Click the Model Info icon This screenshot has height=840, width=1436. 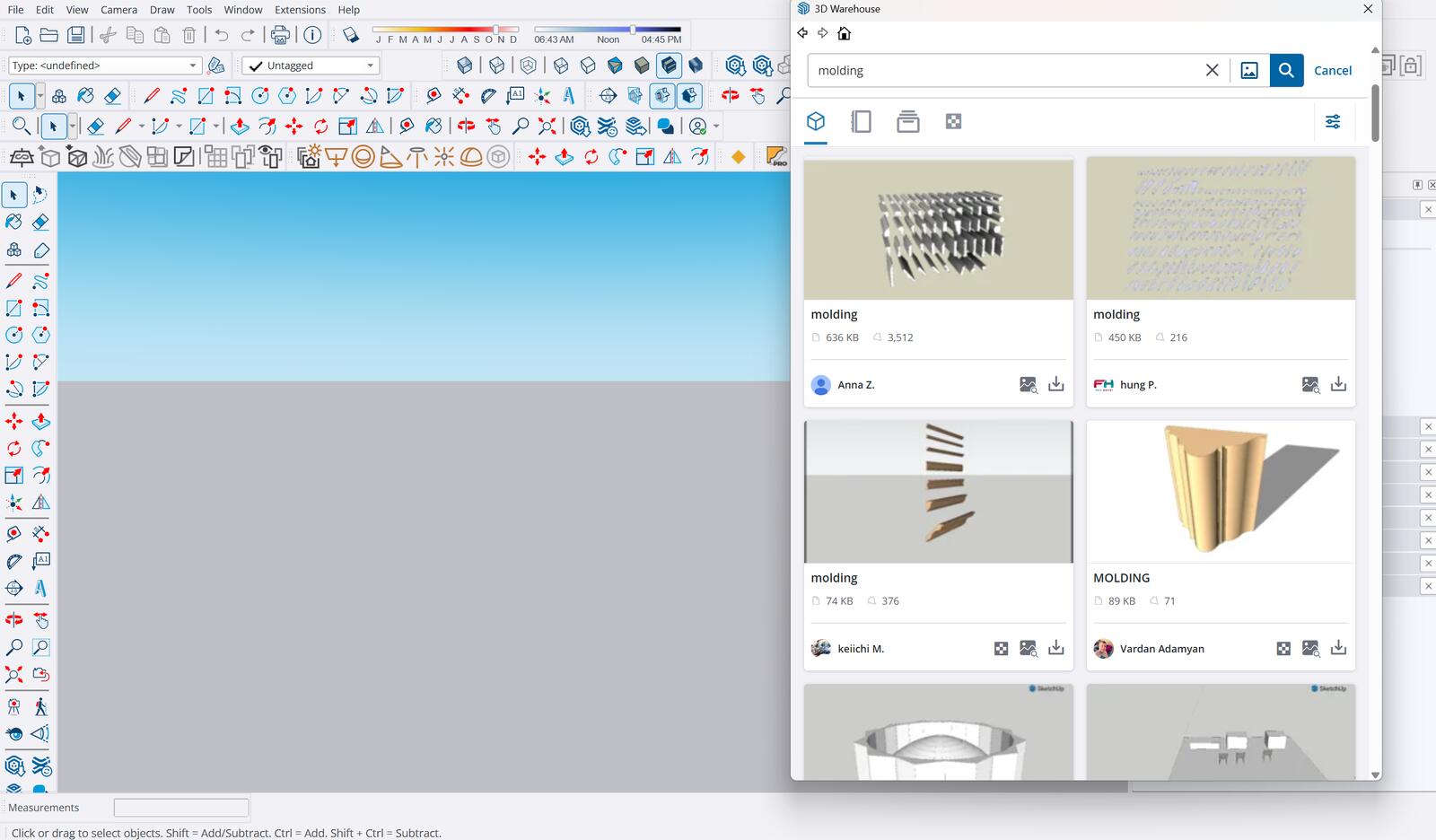point(312,35)
